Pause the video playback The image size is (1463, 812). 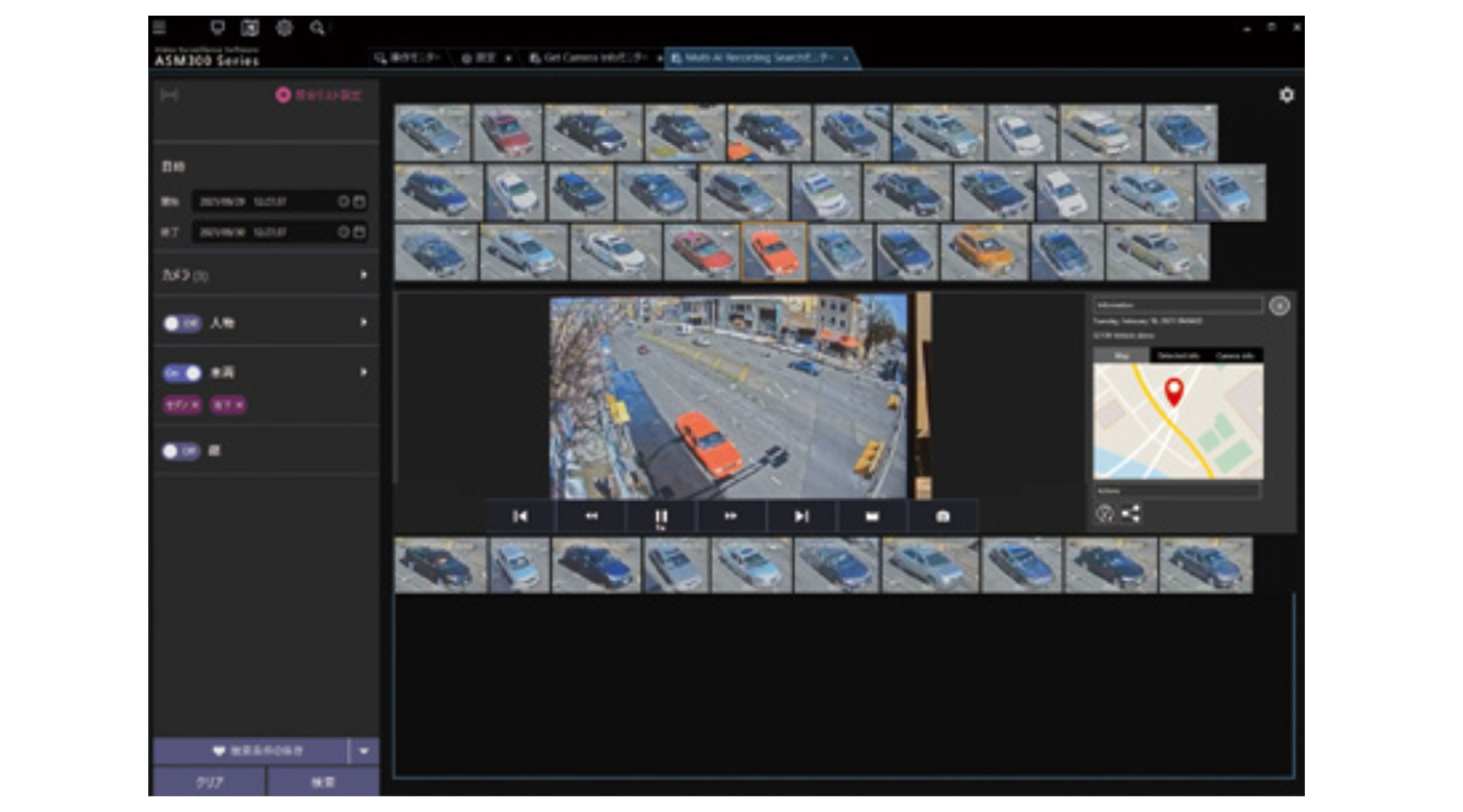click(x=661, y=517)
